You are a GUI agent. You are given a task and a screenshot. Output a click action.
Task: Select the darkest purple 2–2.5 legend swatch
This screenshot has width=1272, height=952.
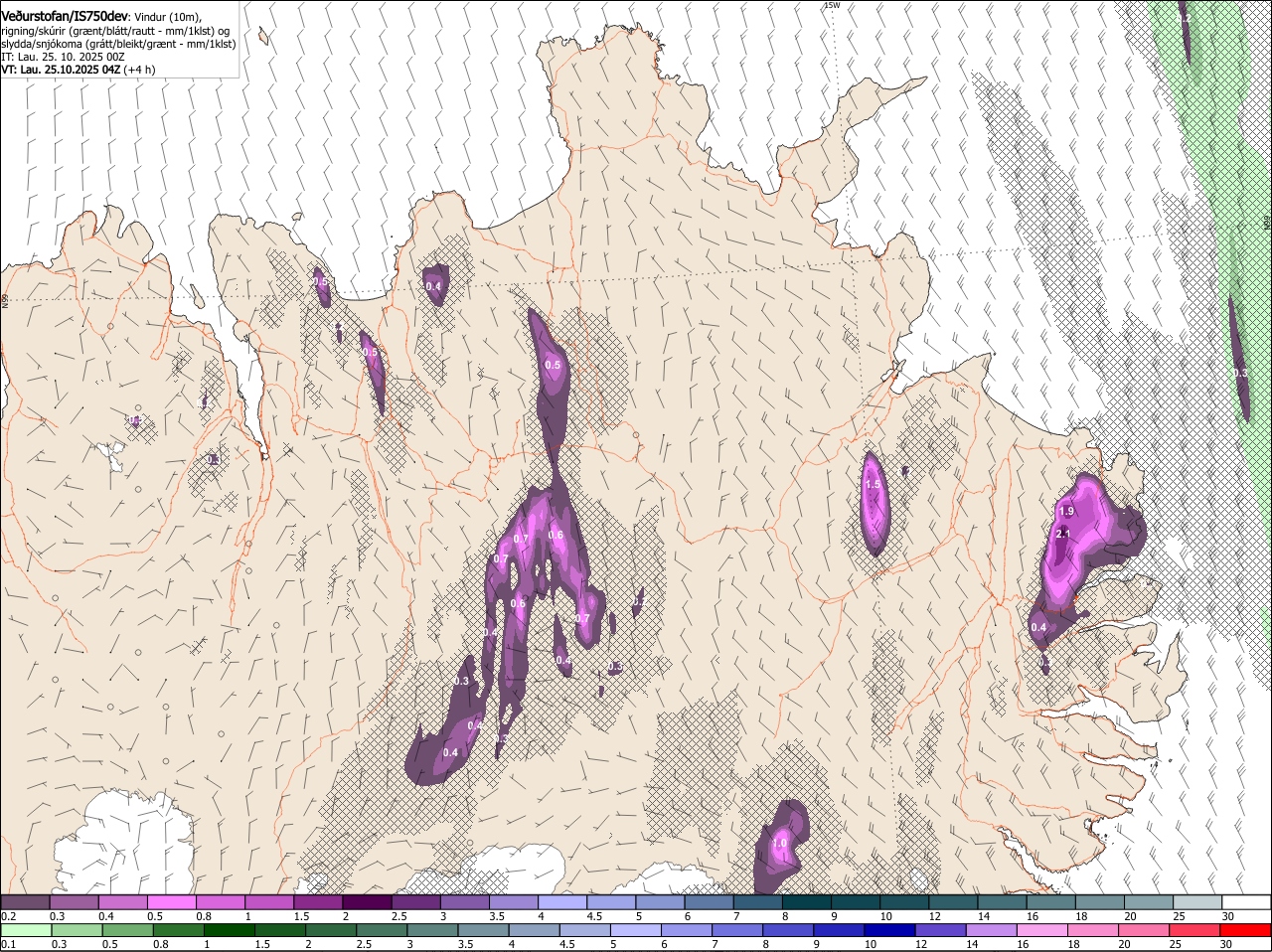pos(368,901)
